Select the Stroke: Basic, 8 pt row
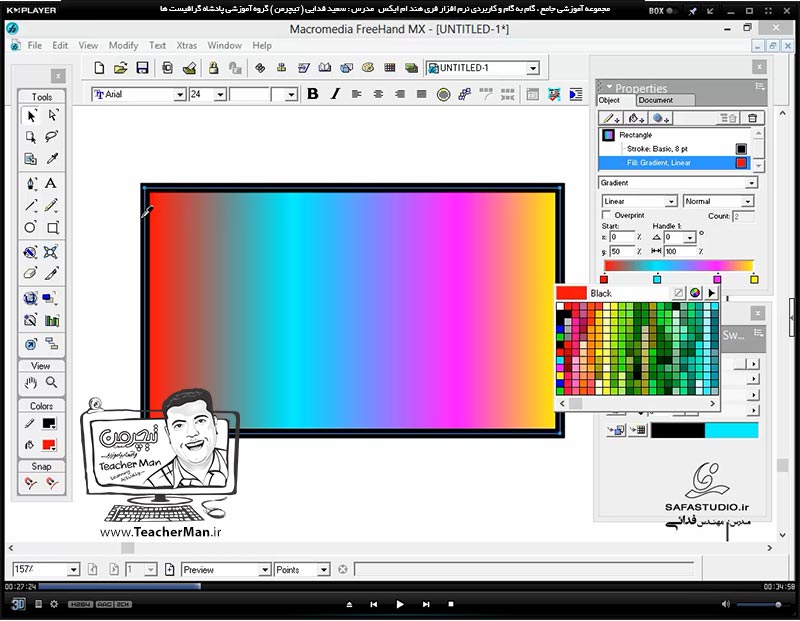 tap(673, 149)
